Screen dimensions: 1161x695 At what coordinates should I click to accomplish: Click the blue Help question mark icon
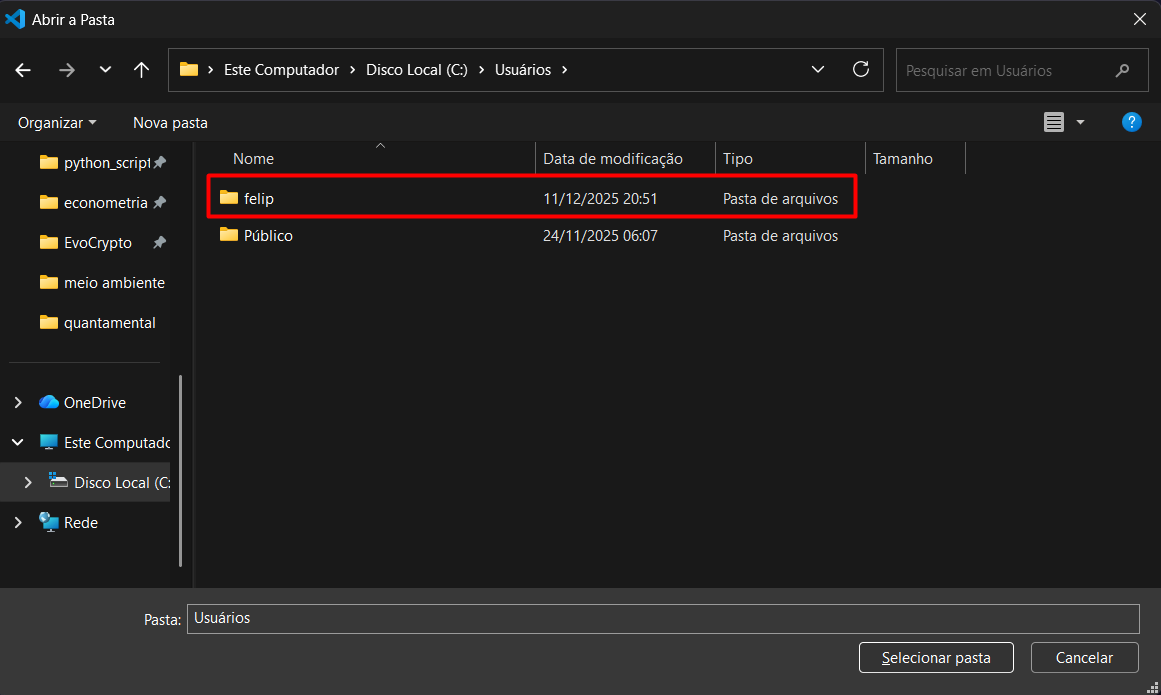[1131, 122]
